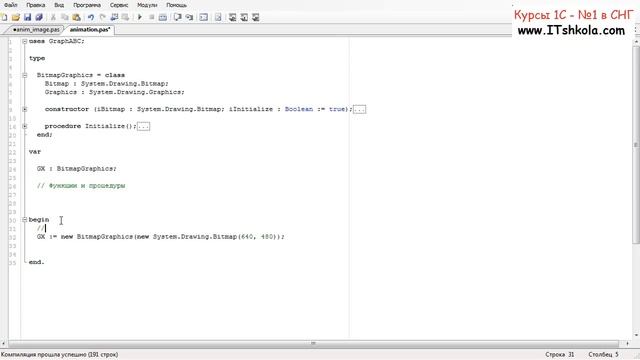Click the vertical scrollbar down arrow
The height and width of the screenshot is (360, 640).
click(x=636, y=335)
